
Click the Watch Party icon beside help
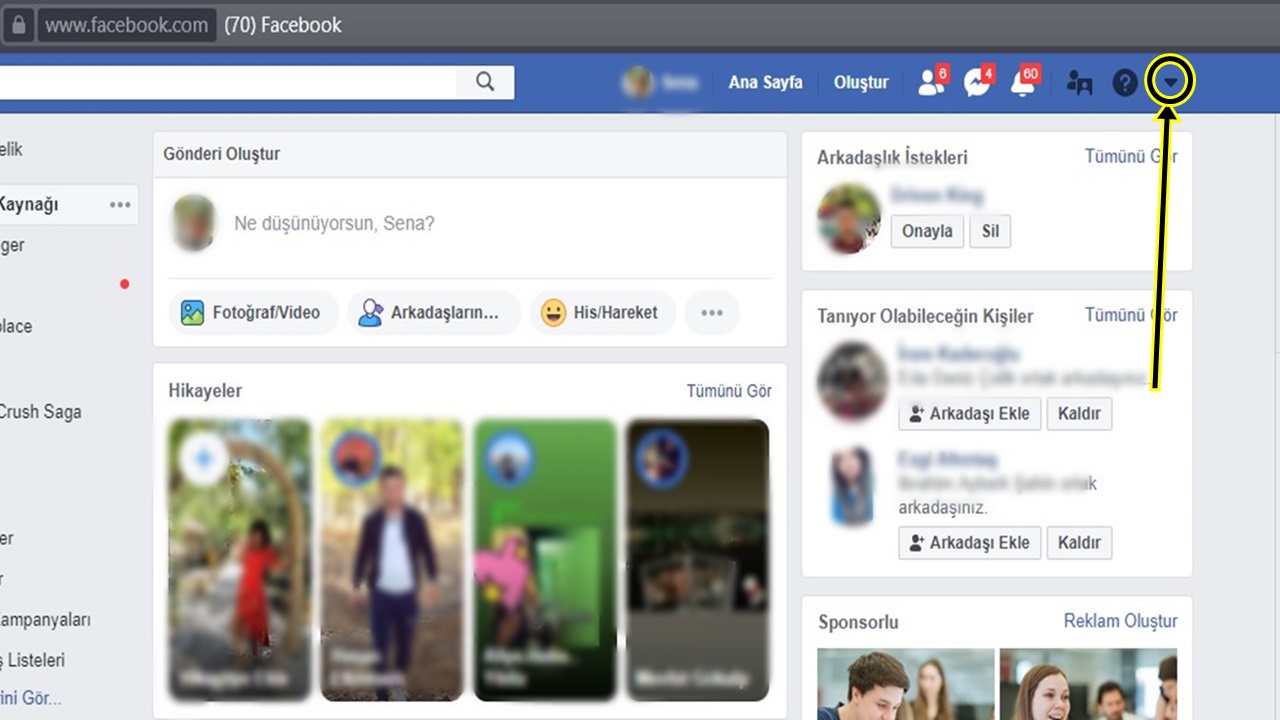[x=1079, y=82]
